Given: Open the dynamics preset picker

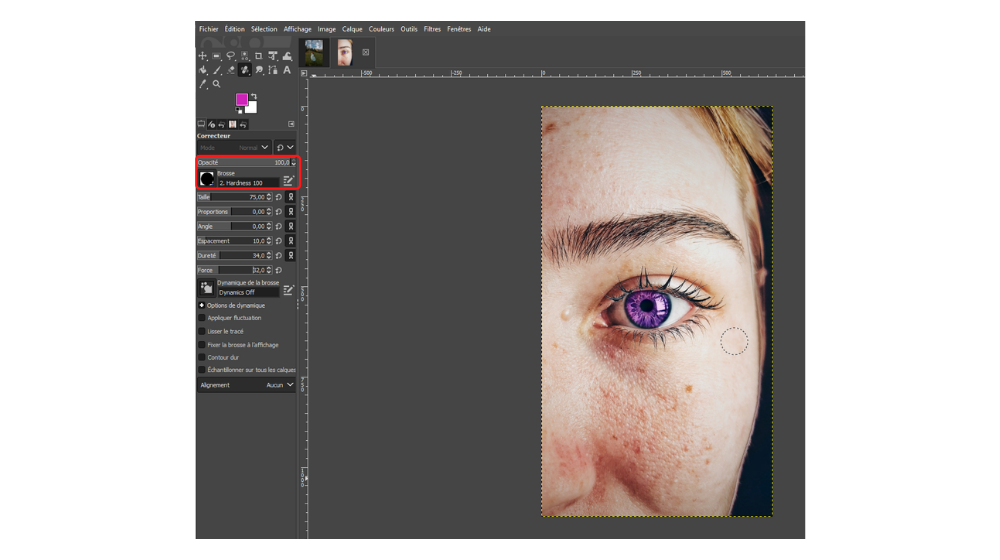Looking at the screenshot, I should click(x=206, y=288).
